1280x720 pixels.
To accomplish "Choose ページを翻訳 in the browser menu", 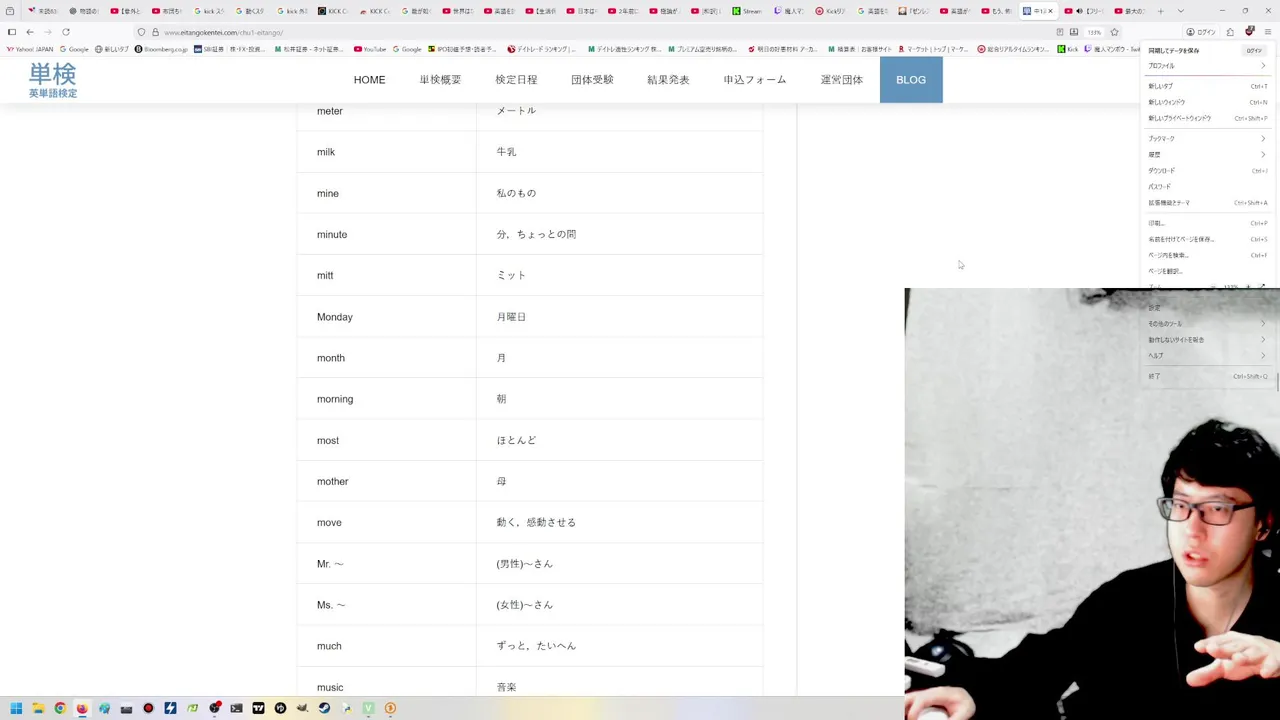I will 1206,271.
